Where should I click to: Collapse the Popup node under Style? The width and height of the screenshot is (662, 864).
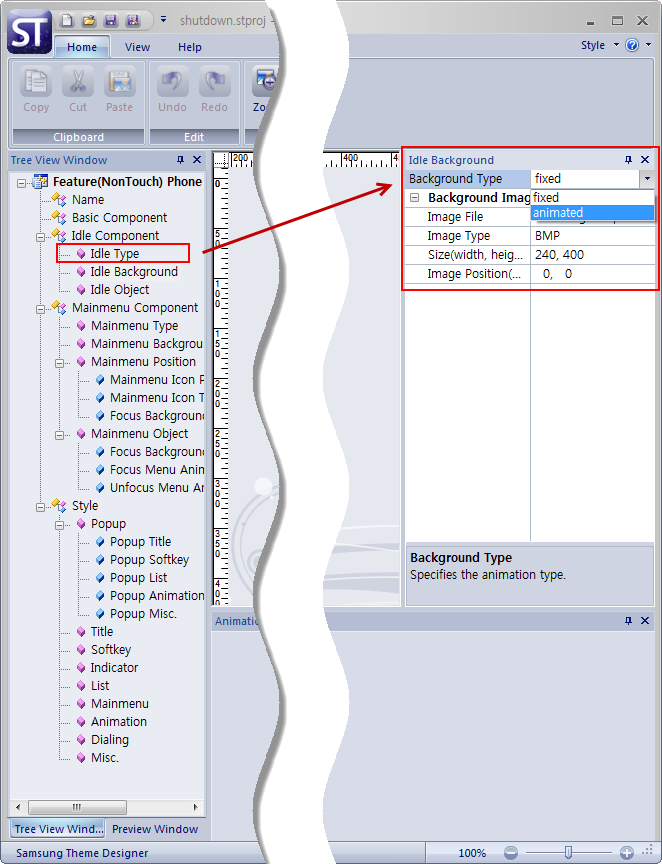60,524
